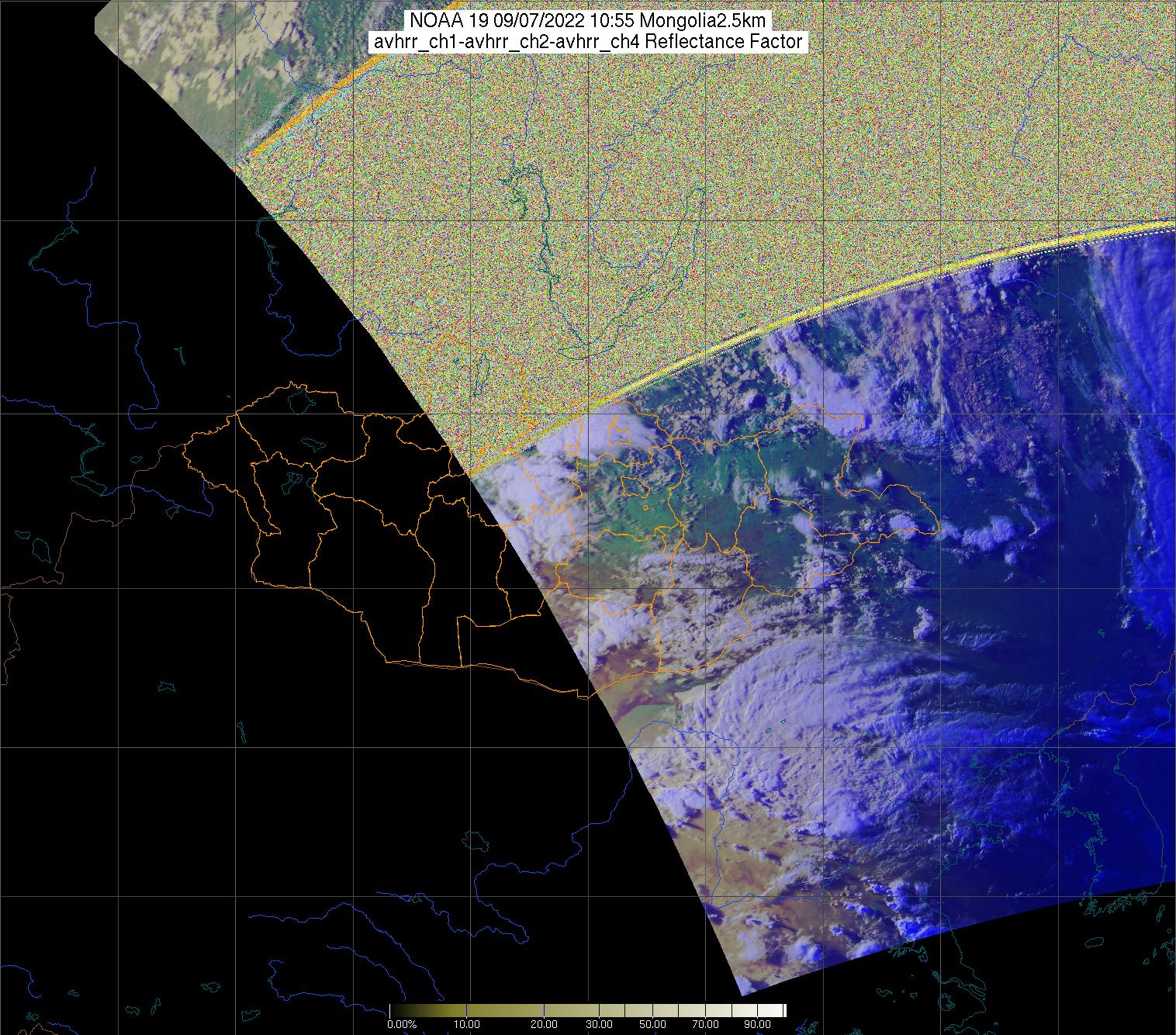Click the dark olive start of the color bar
1176x1035 pixels.
pyautogui.click(x=396, y=1010)
